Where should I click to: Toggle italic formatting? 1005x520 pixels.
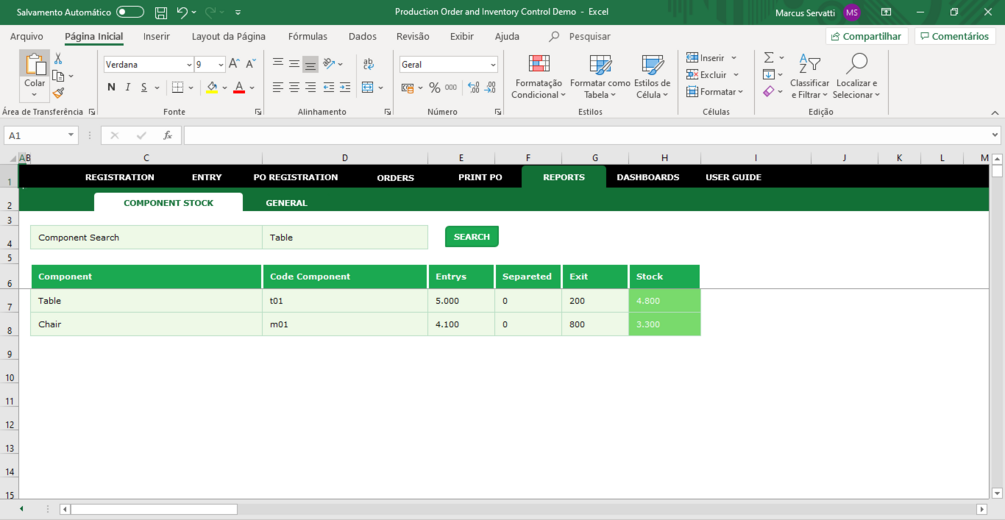128,87
